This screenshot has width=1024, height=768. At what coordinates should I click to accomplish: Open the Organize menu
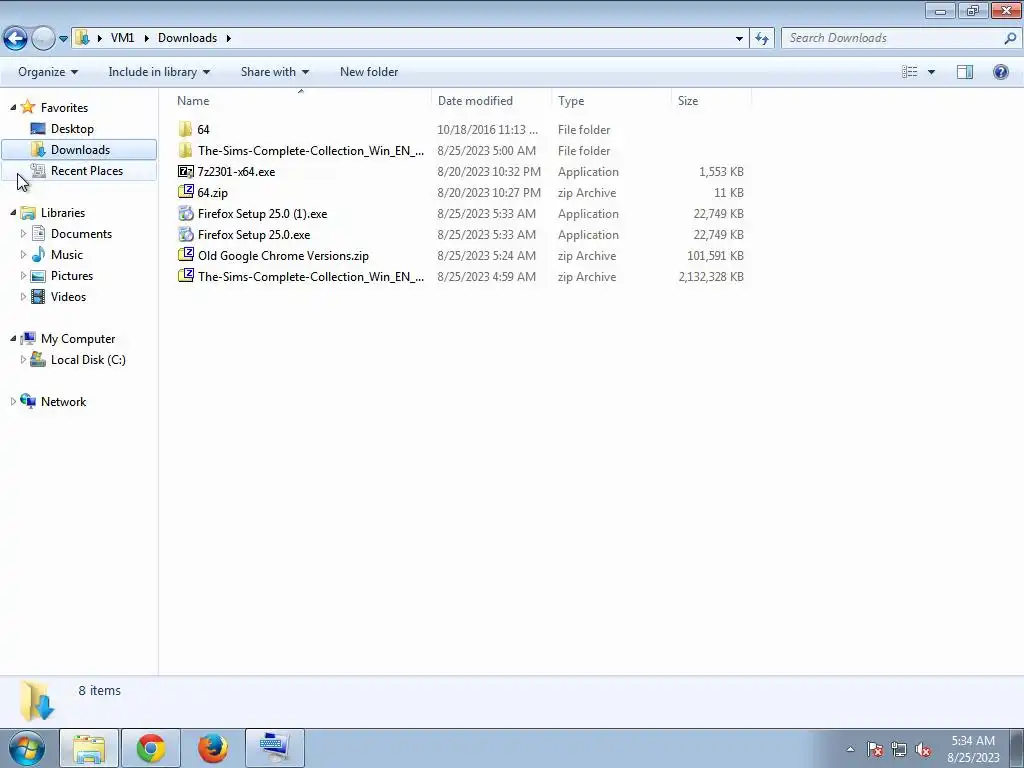pyautogui.click(x=48, y=72)
